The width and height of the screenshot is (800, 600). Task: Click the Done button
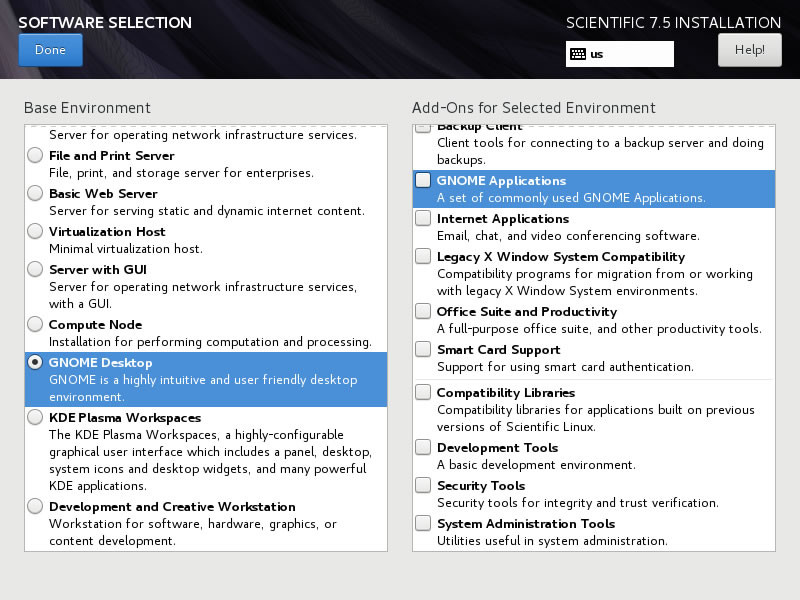[51, 50]
